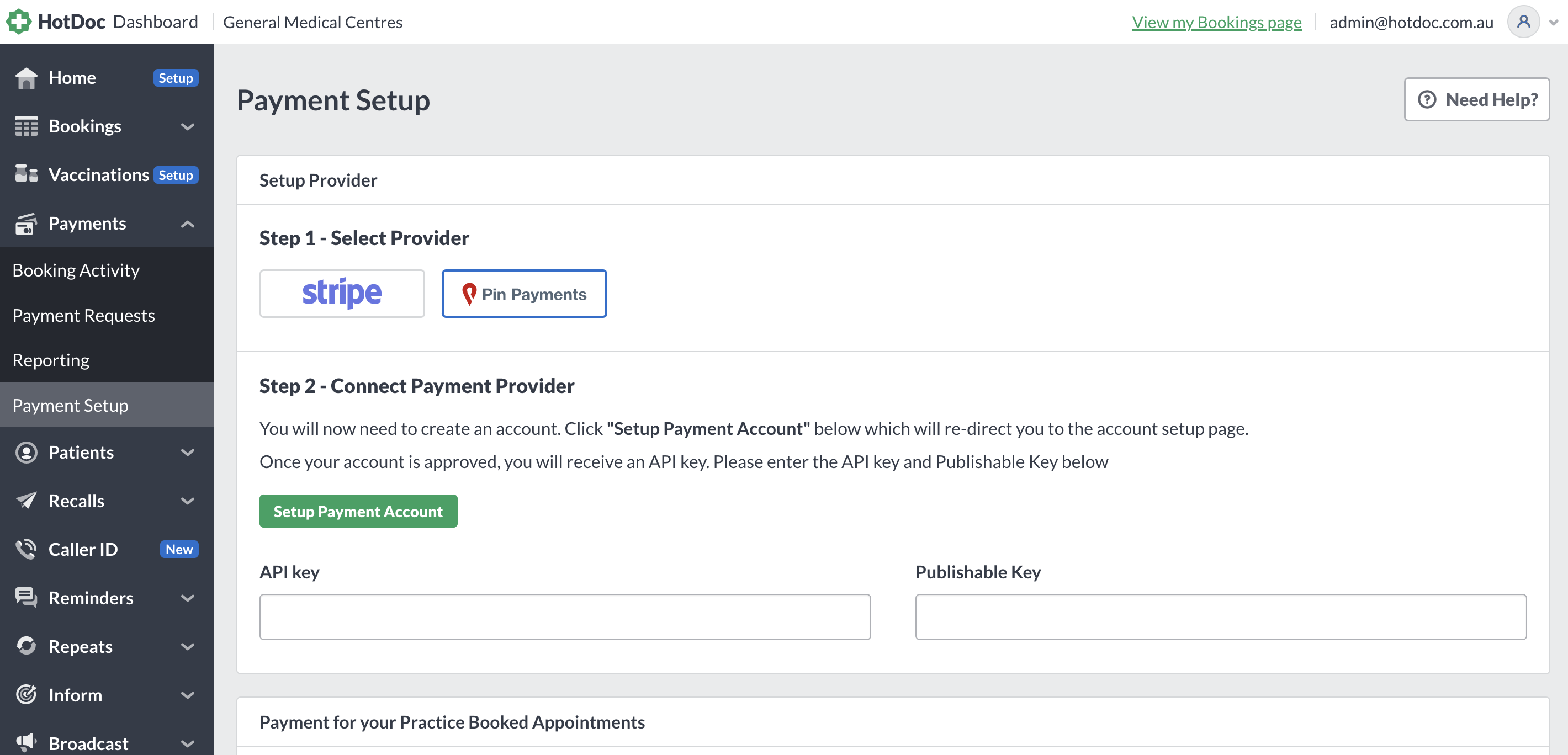Open account dropdown arrow beside avatar
The height and width of the screenshot is (755, 1568).
1554,23
